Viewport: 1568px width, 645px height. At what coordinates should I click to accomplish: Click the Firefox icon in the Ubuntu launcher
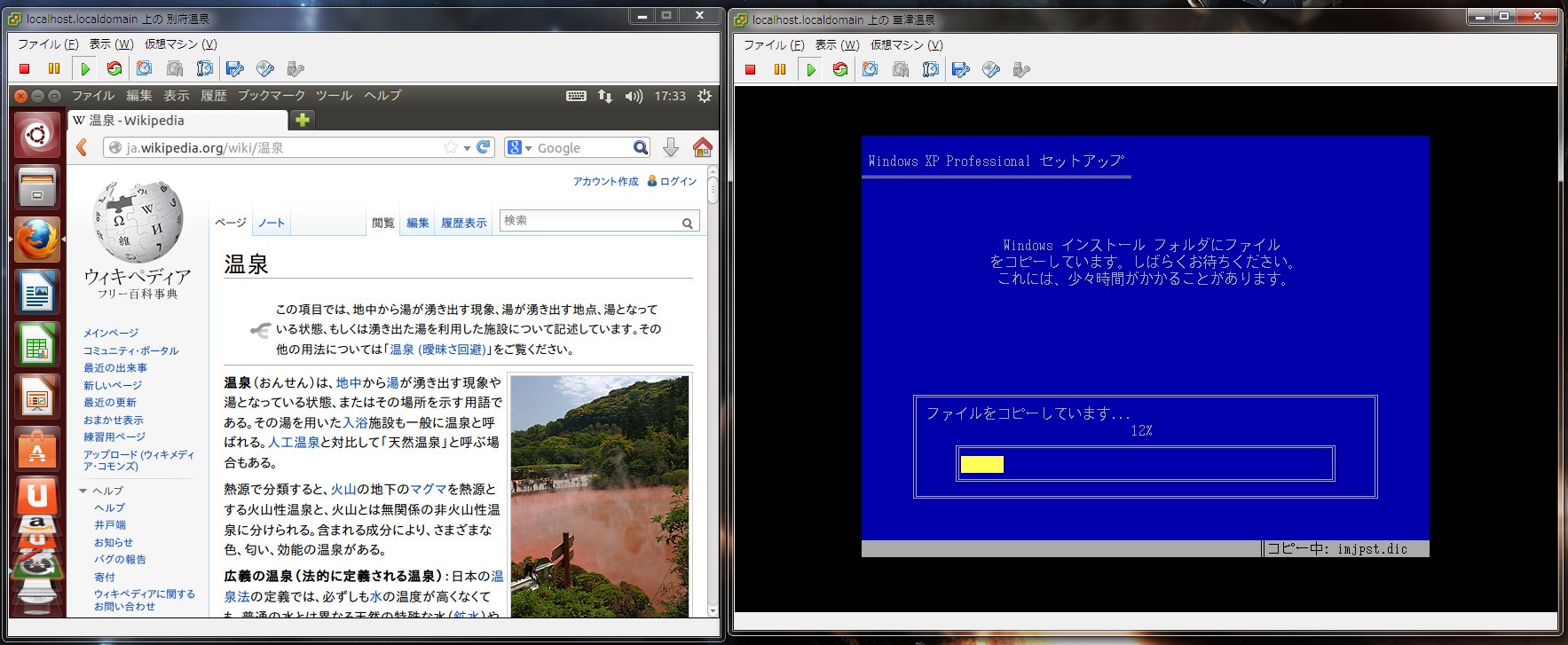point(37,240)
